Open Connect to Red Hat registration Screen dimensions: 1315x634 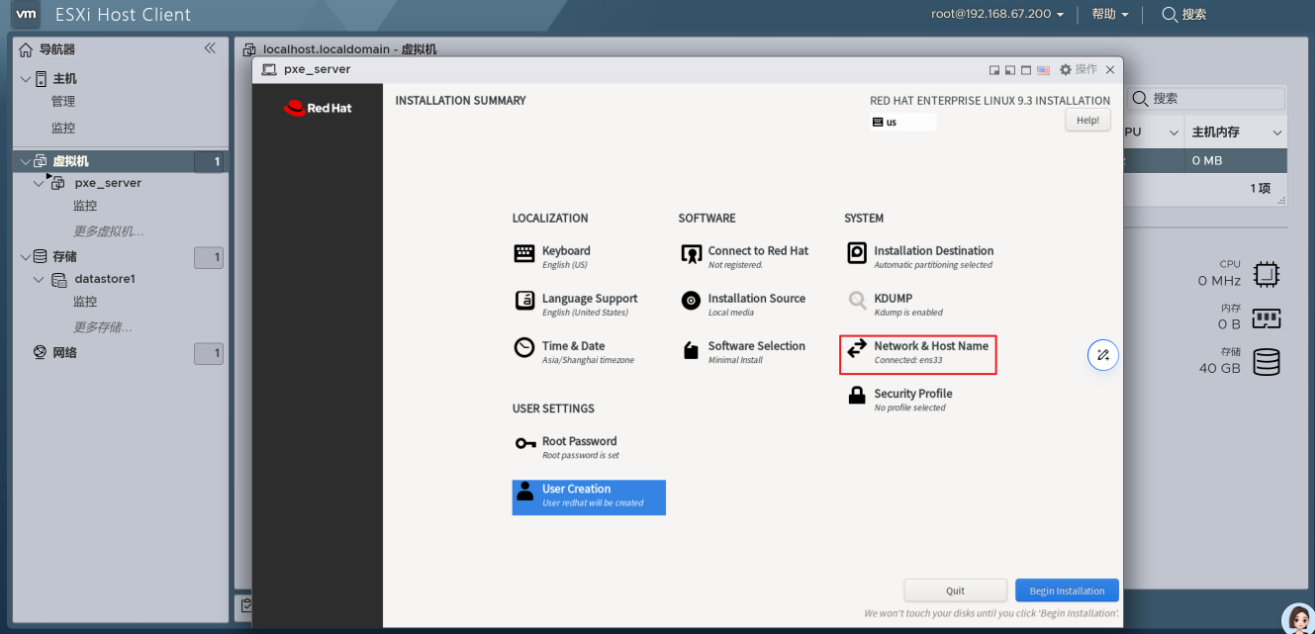coord(745,256)
